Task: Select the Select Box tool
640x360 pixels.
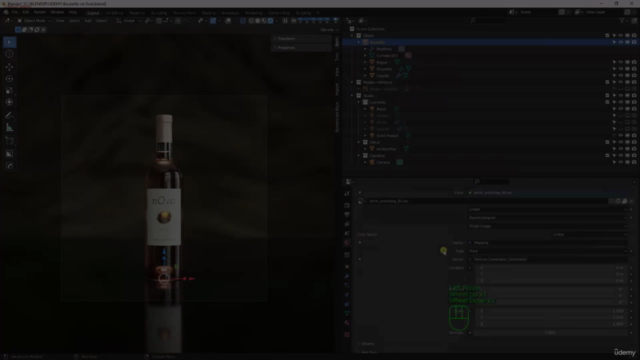Action: pyautogui.click(x=9, y=42)
